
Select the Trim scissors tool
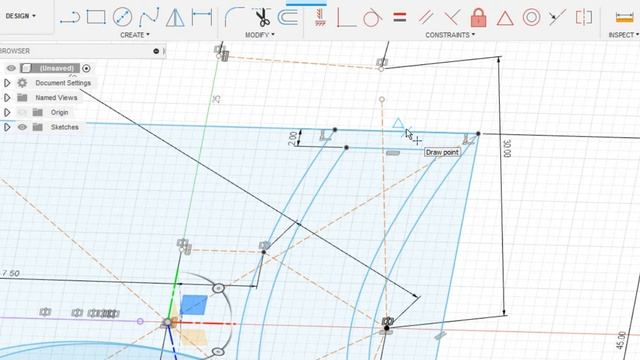click(262, 18)
